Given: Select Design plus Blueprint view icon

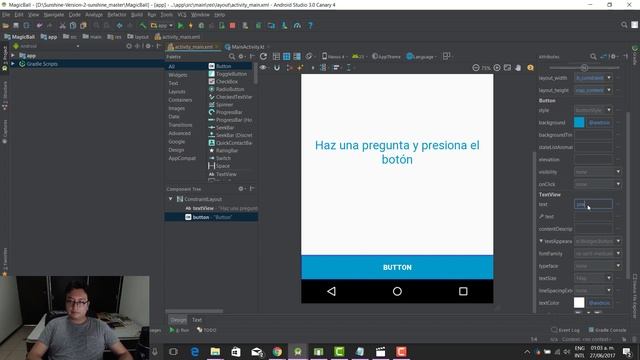Looking at the screenshot, I should point(297,56).
